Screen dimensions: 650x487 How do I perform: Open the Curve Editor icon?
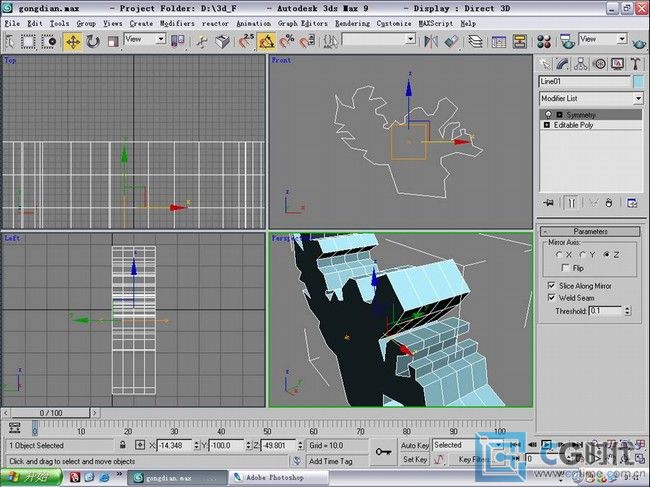click(499, 41)
